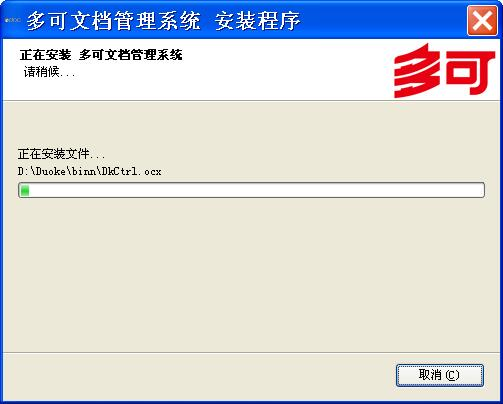Click the small edoc icon in title bar
Image resolution: width=503 pixels, height=404 pixels.
13,20
